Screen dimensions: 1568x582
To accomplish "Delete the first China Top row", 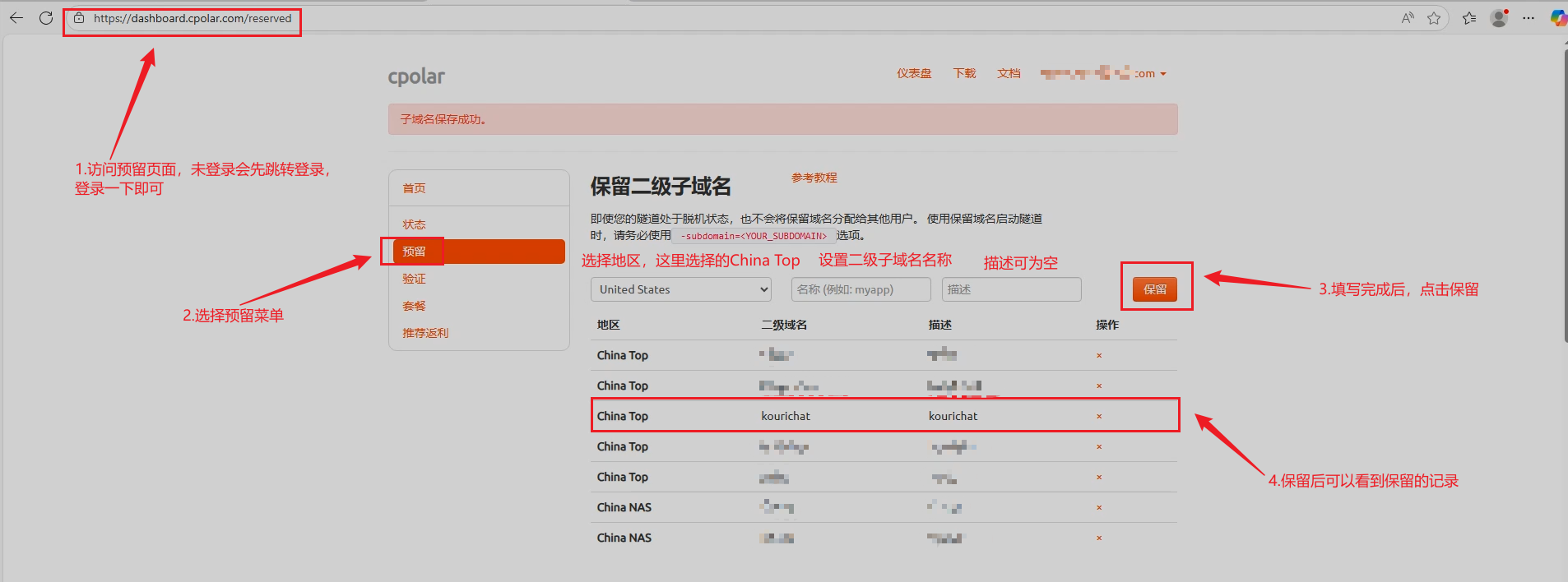I will tap(1099, 356).
